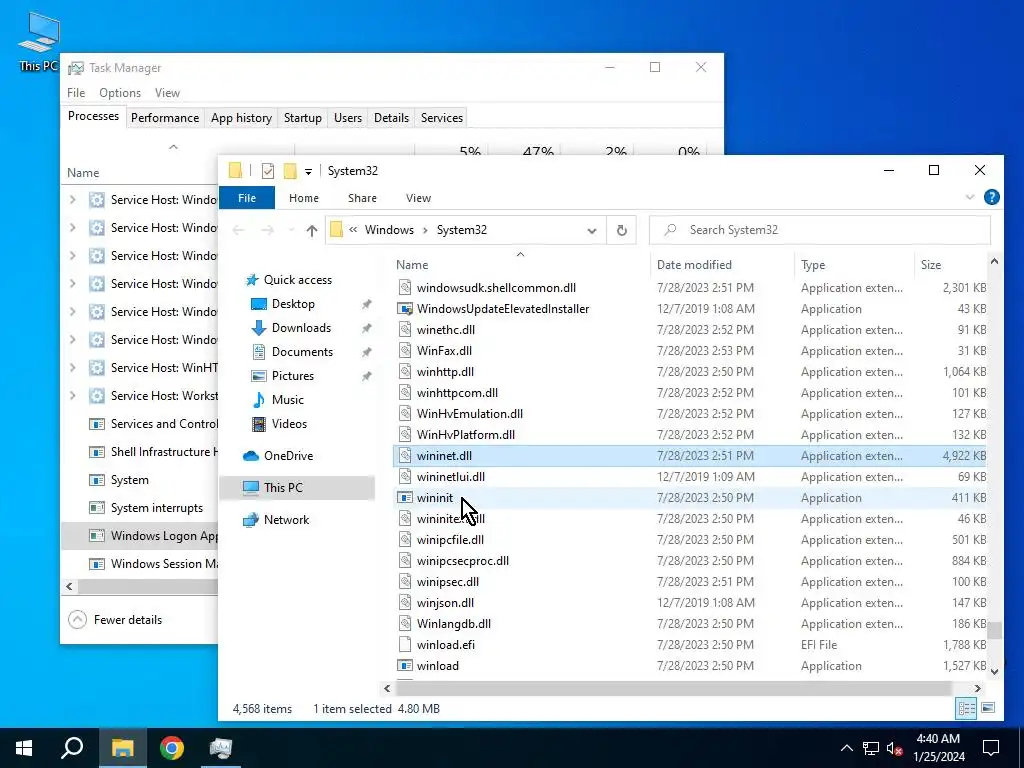The width and height of the screenshot is (1024, 768).
Task: Click the Properties quick access toolbar icon
Action: pyautogui.click(x=268, y=171)
